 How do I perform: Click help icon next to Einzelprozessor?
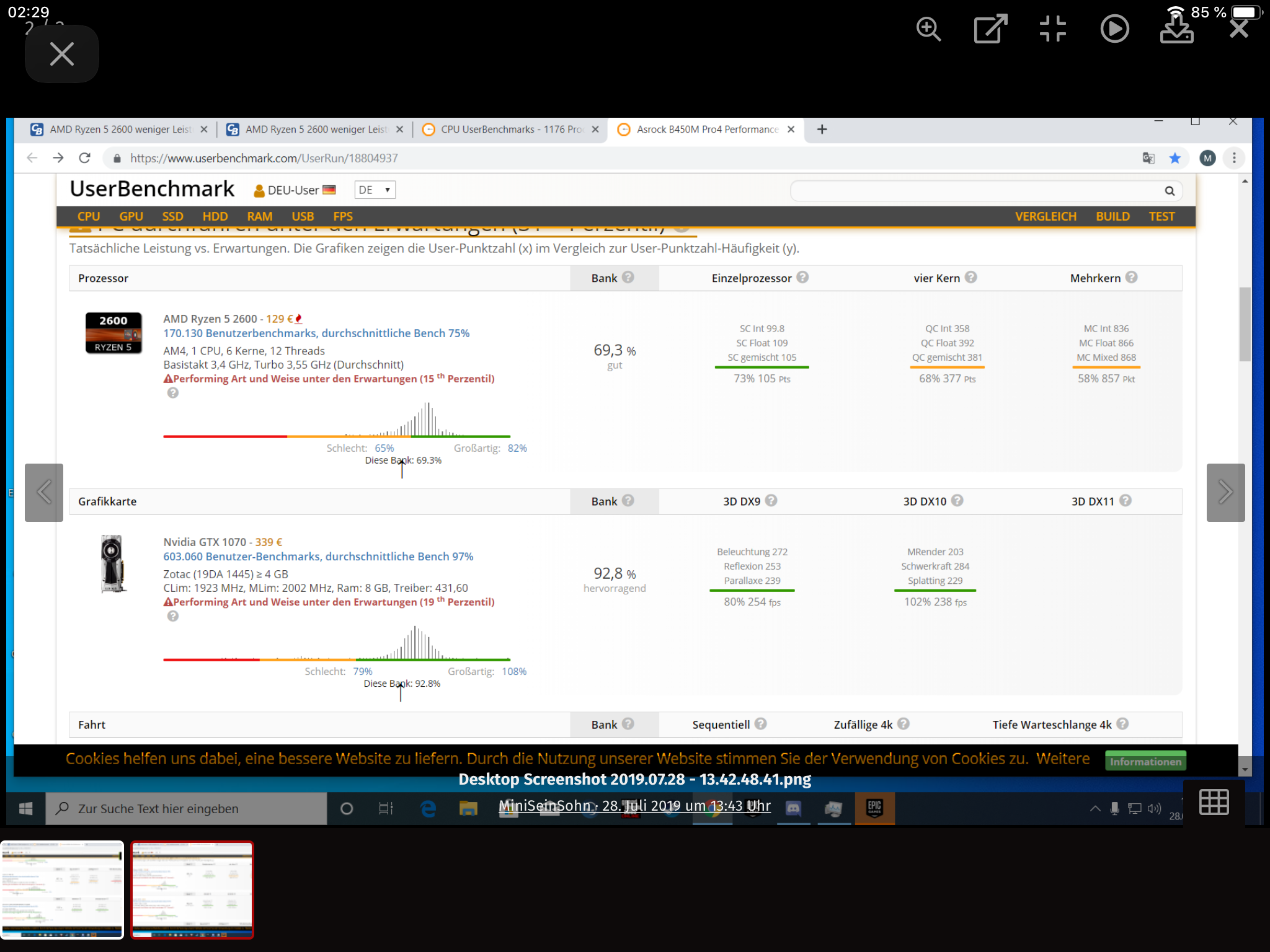coord(802,277)
